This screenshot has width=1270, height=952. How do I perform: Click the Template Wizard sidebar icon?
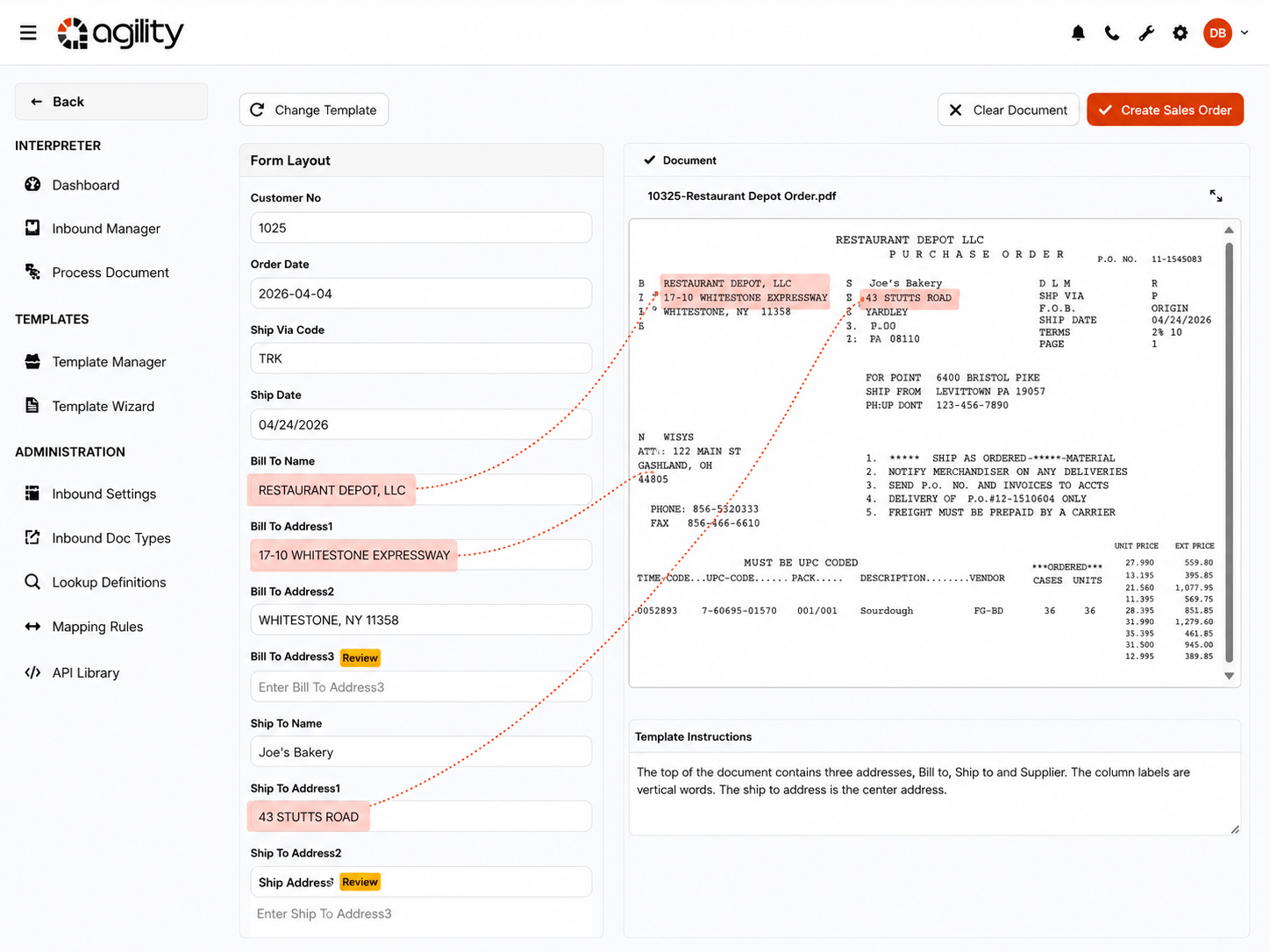click(x=32, y=405)
